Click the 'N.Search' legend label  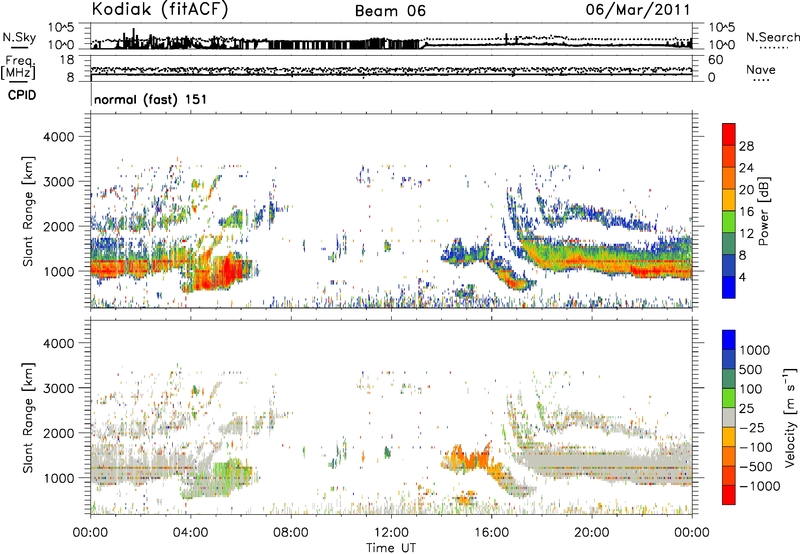tap(772, 37)
